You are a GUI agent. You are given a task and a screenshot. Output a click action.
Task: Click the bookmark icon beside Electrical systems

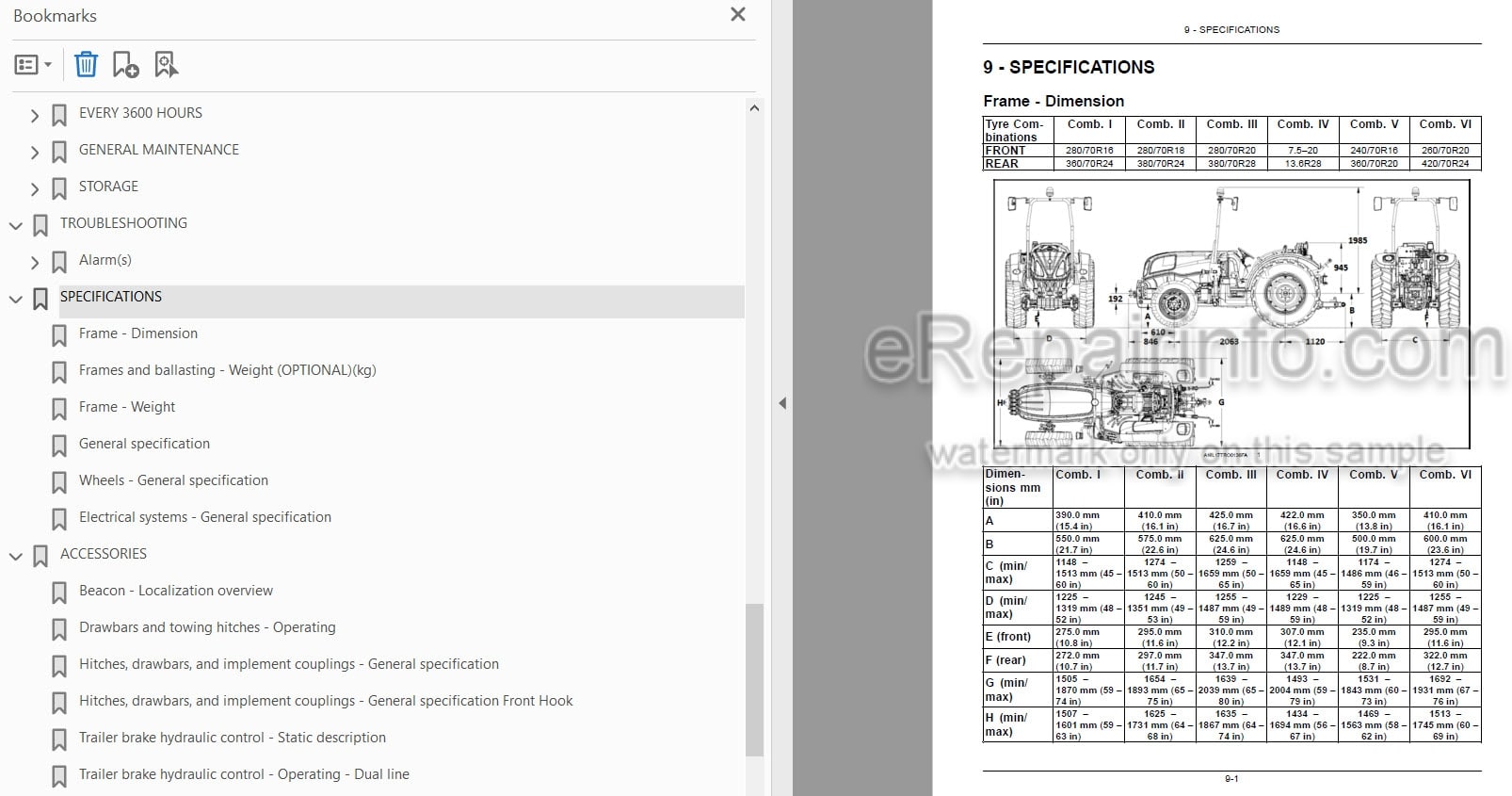coord(59,519)
